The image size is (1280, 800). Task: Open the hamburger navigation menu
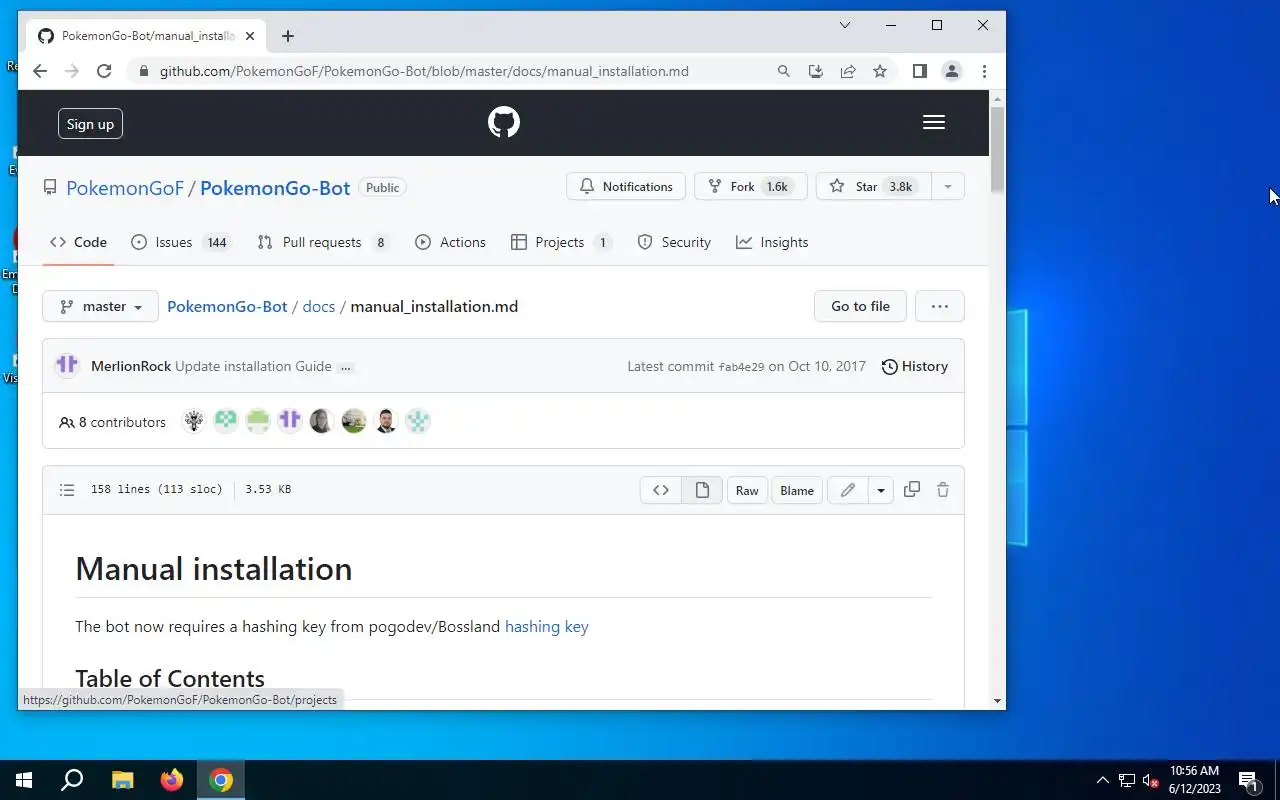coord(934,122)
